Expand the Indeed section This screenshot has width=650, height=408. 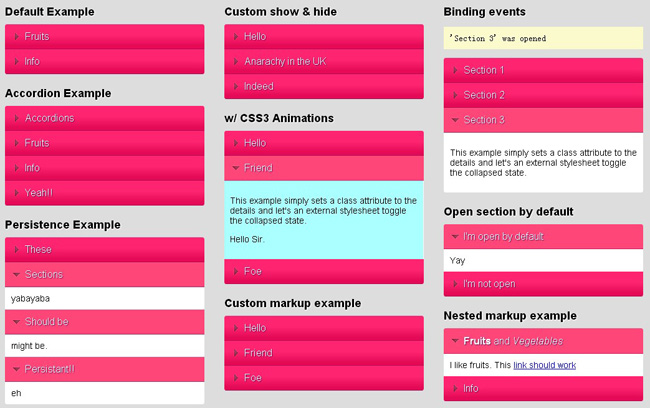click(258, 86)
